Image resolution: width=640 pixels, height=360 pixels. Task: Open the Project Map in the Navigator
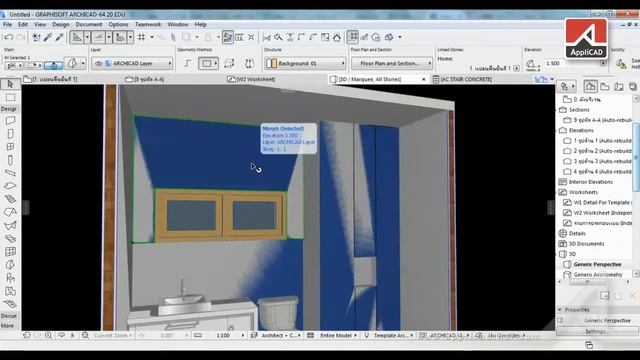click(x=590, y=86)
